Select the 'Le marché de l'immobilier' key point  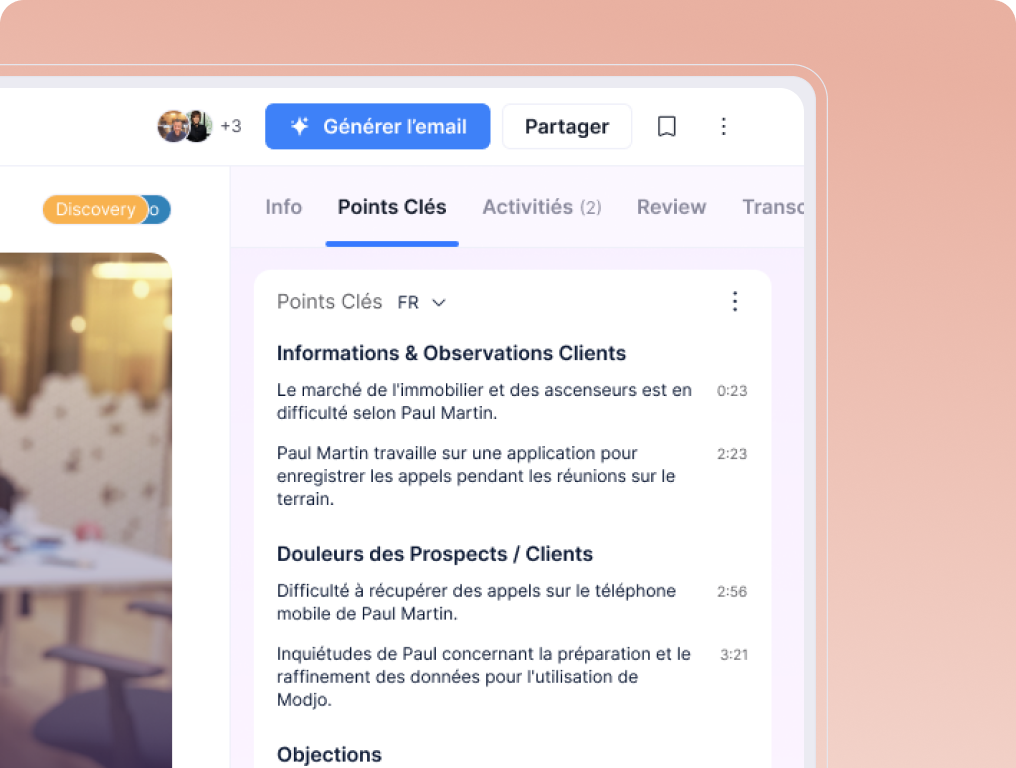point(484,401)
